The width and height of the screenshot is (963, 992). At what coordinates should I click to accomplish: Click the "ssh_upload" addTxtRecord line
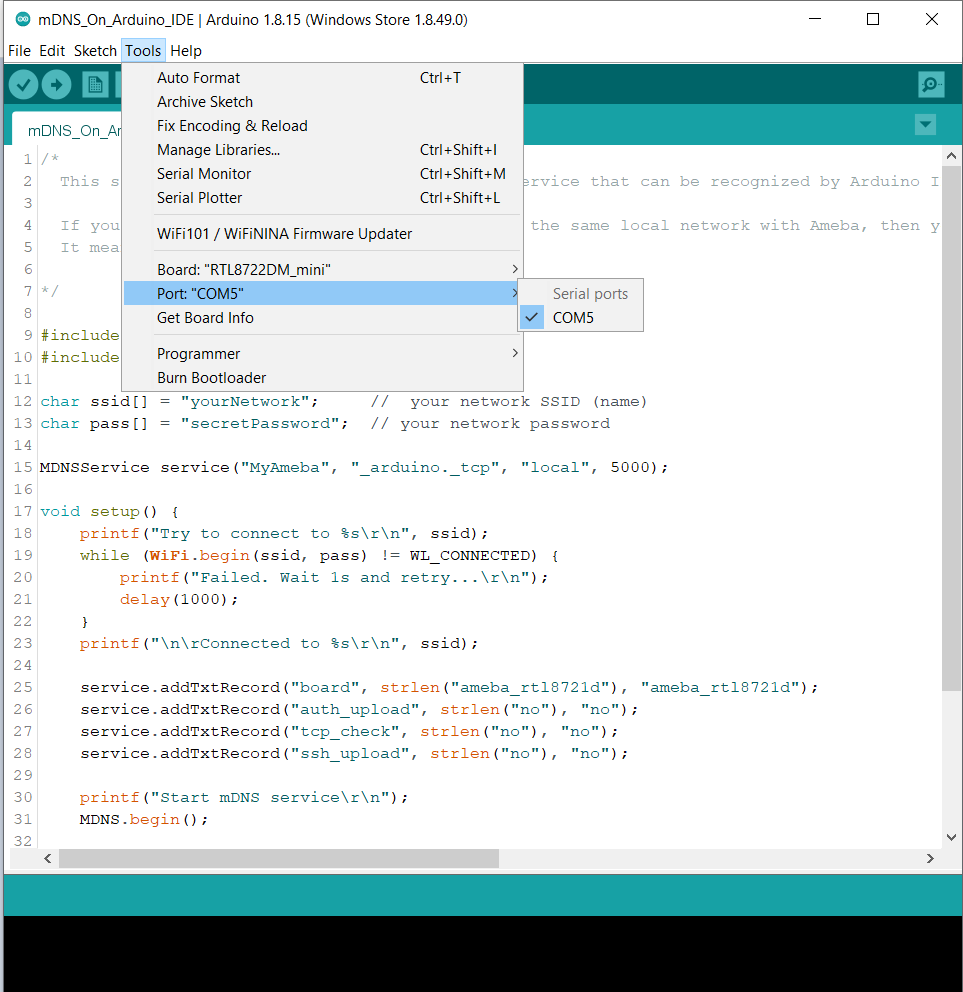(x=354, y=753)
